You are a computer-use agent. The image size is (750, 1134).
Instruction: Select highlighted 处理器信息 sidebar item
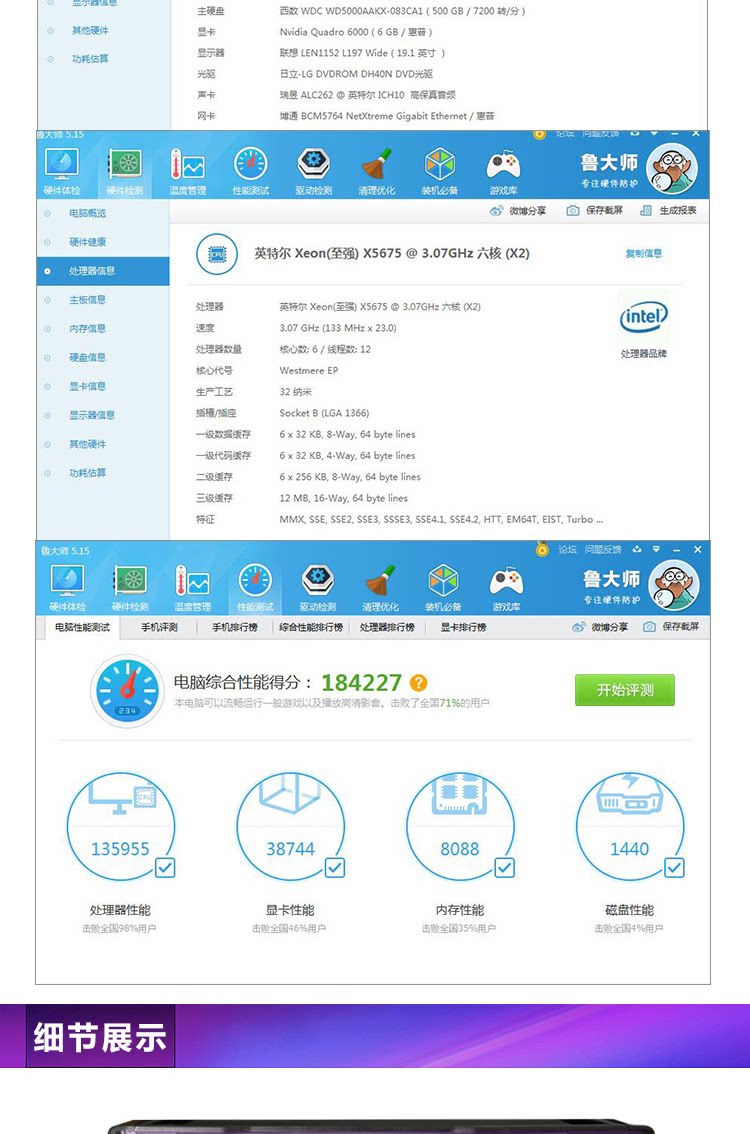pyautogui.click(x=103, y=271)
